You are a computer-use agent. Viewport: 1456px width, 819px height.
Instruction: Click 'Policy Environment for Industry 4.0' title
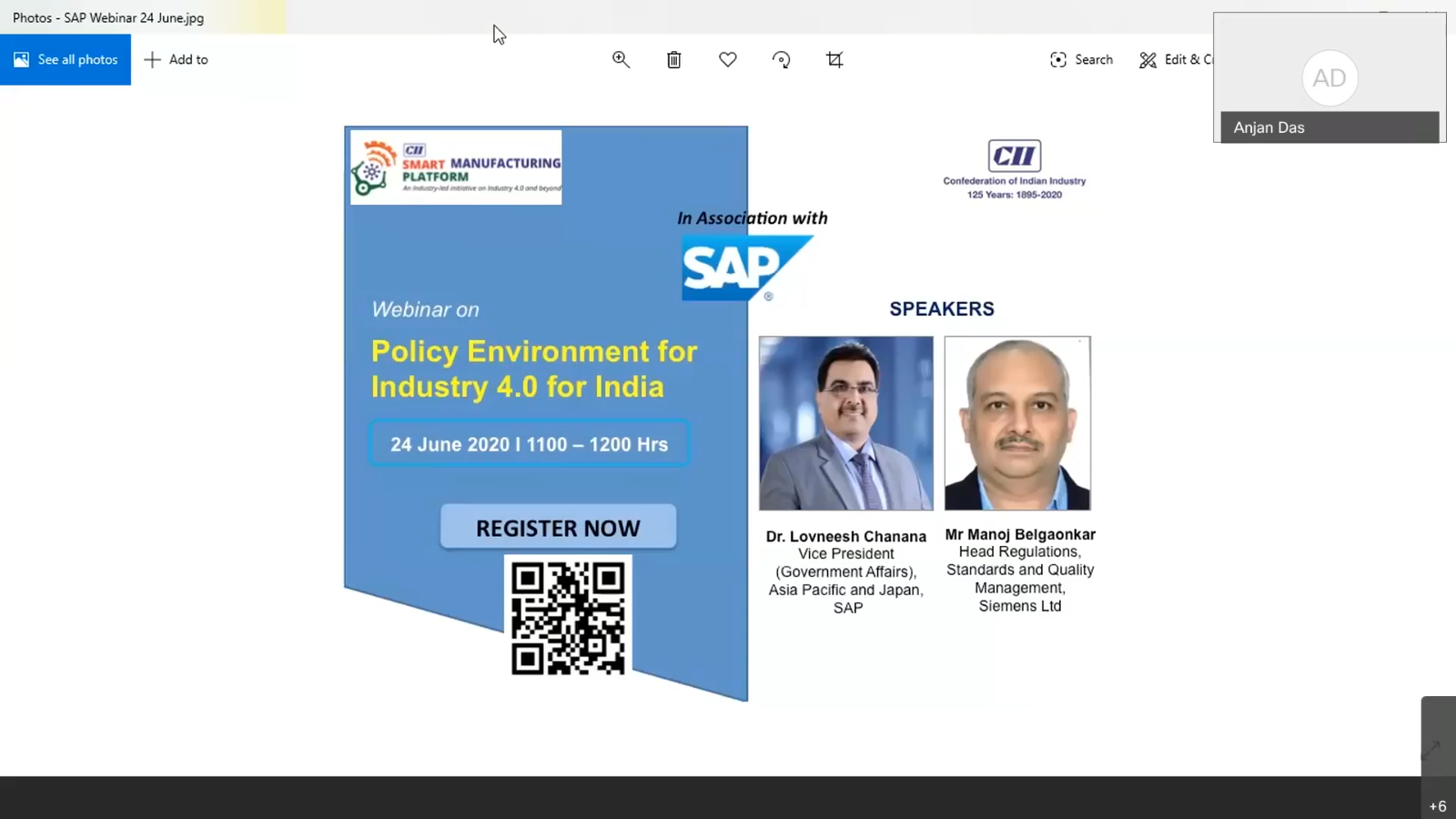click(534, 369)
